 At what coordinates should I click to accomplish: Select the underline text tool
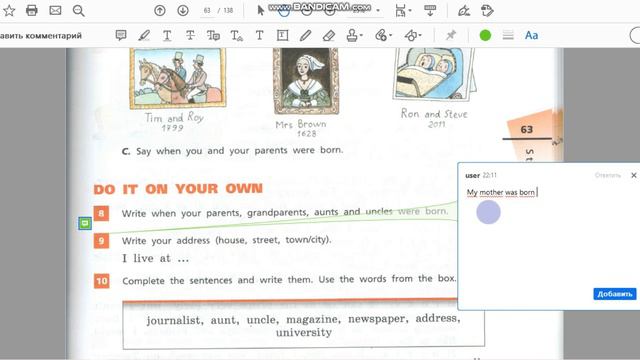point(167,36)
